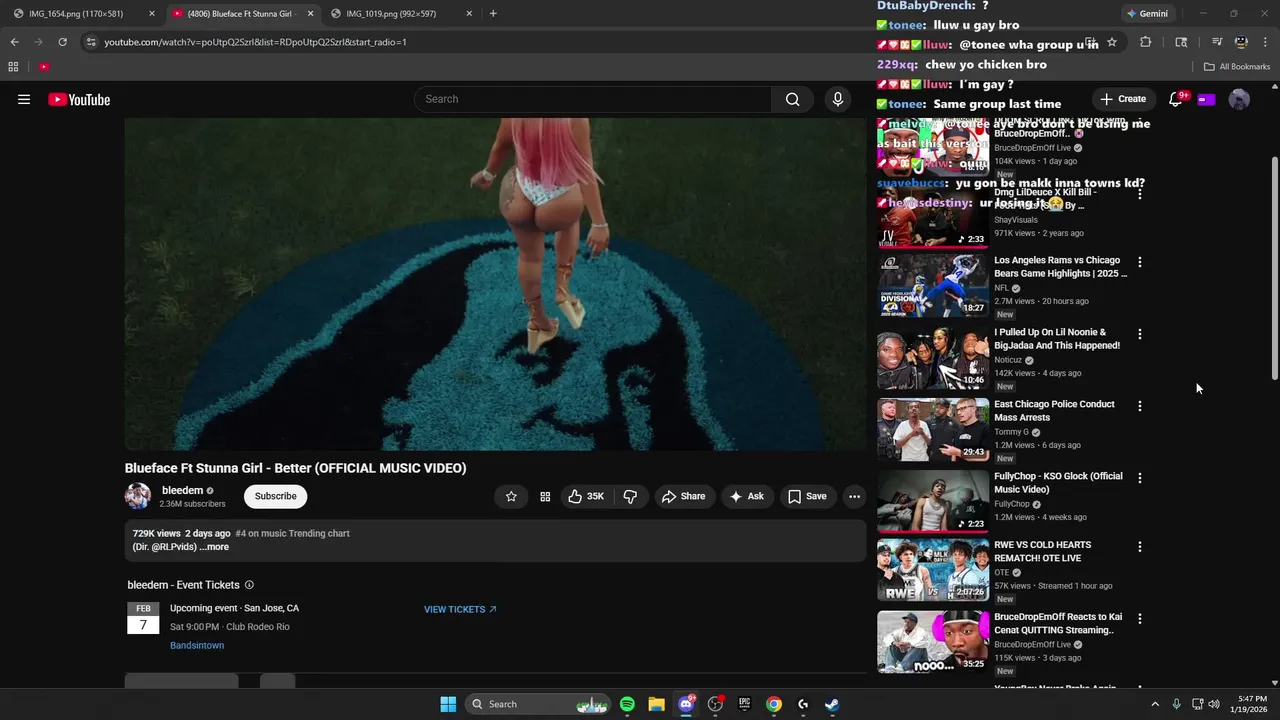
Task: Like the video with thumbs up 35K
Action: tap(586, 496)
